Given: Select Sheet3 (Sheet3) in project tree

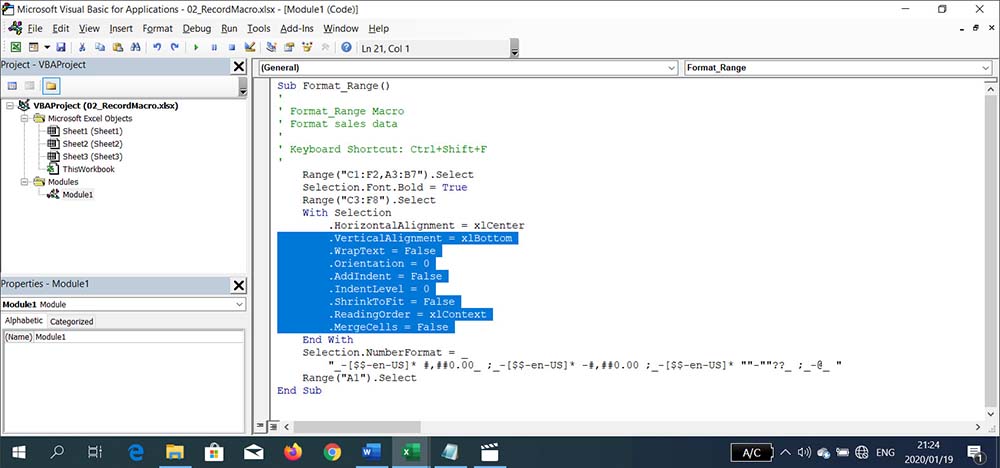Looking at the screenshot, I should click(x=92, y=157).
